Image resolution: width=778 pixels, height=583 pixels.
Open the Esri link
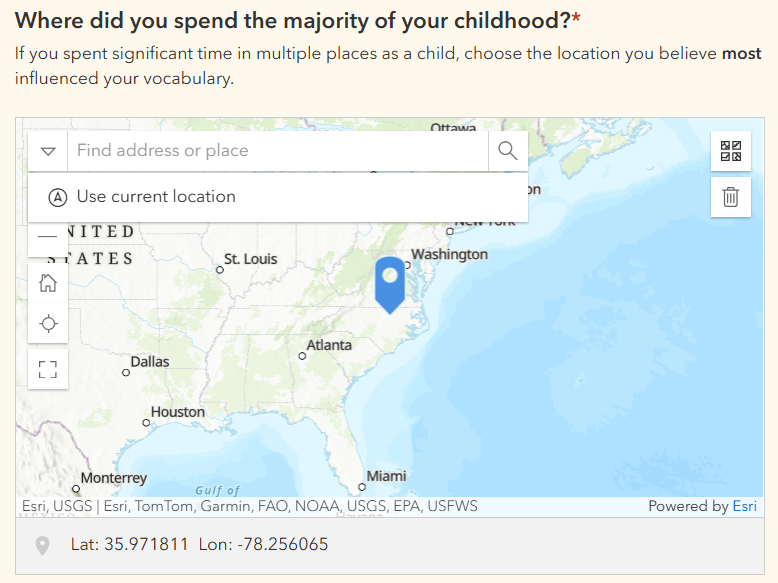click(x=744, y=506)
